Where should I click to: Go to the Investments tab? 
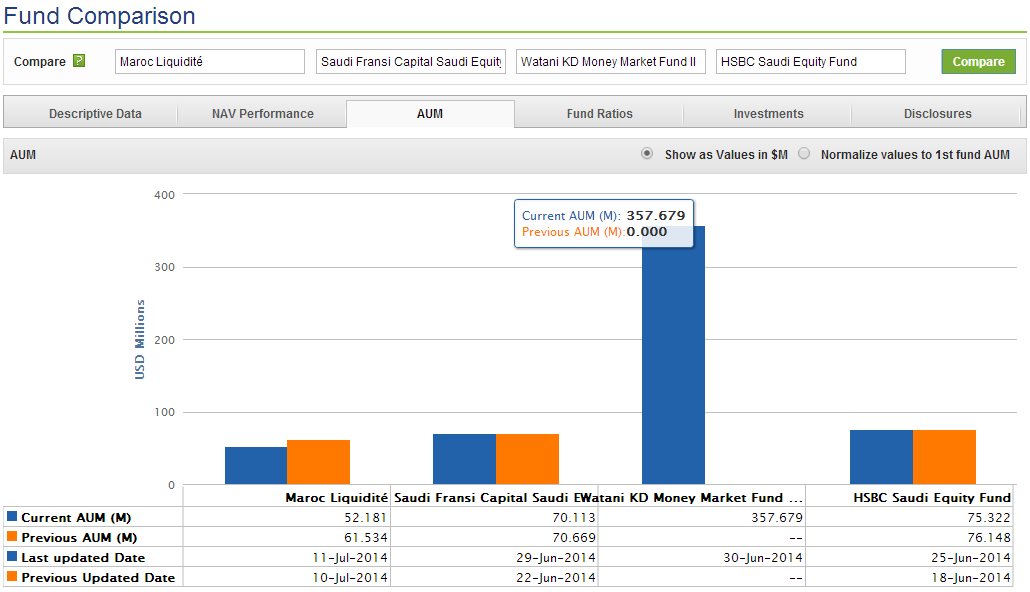click(769, 114)
